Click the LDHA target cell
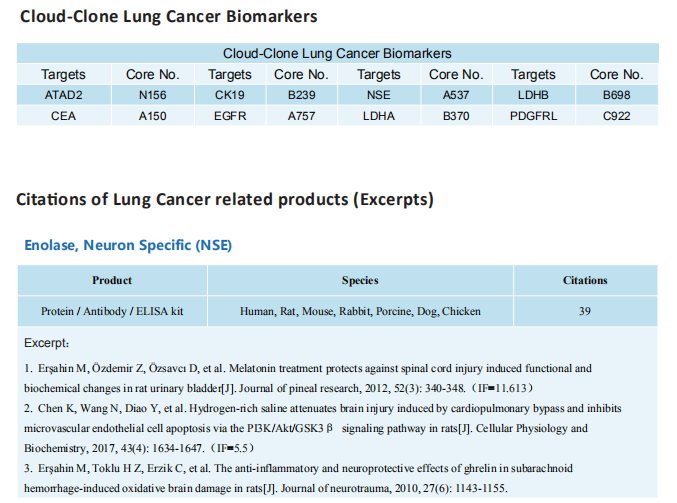This screenshot has width=677, height=503. (379, 116)
